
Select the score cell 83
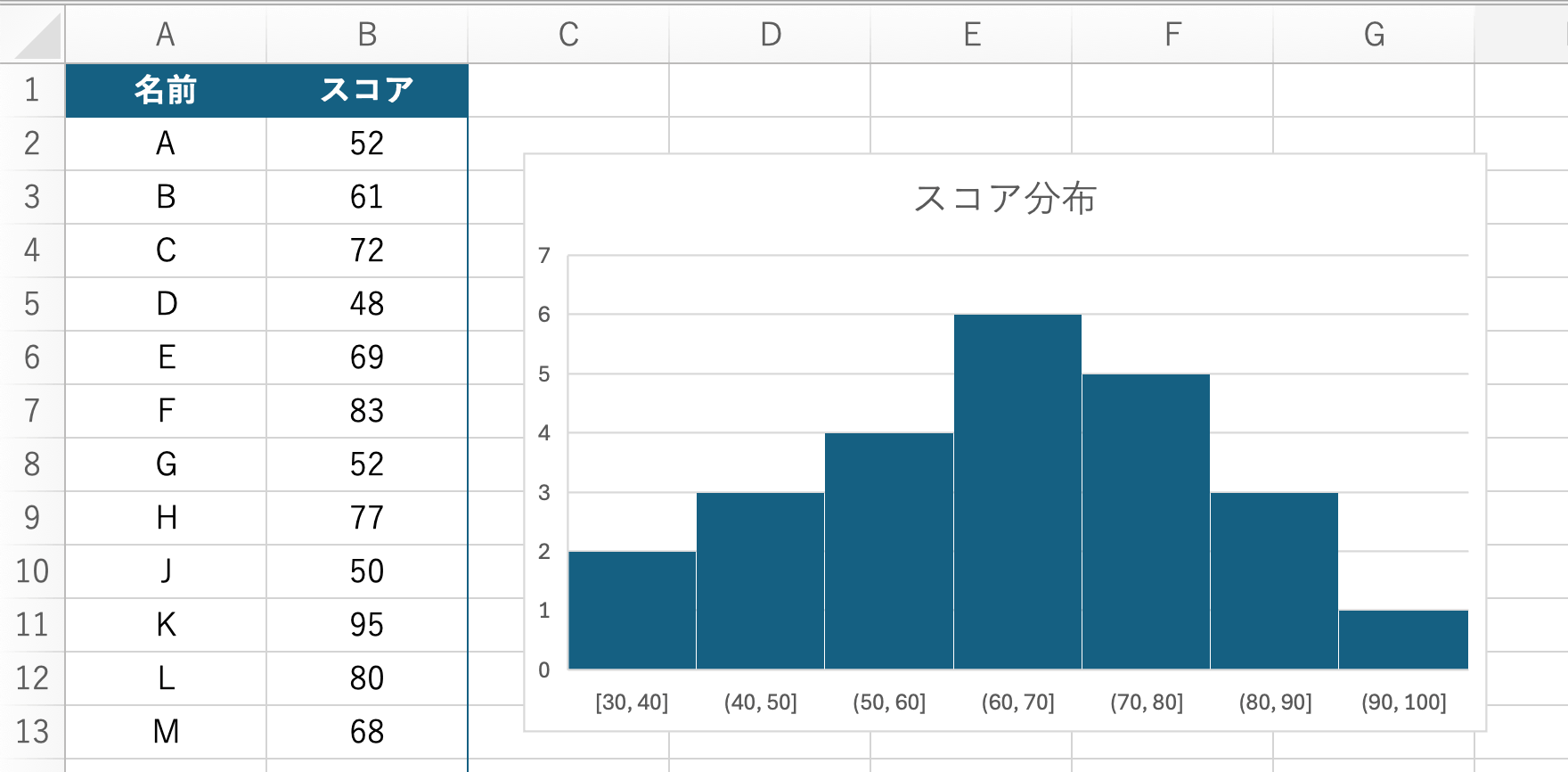[367, 411]
